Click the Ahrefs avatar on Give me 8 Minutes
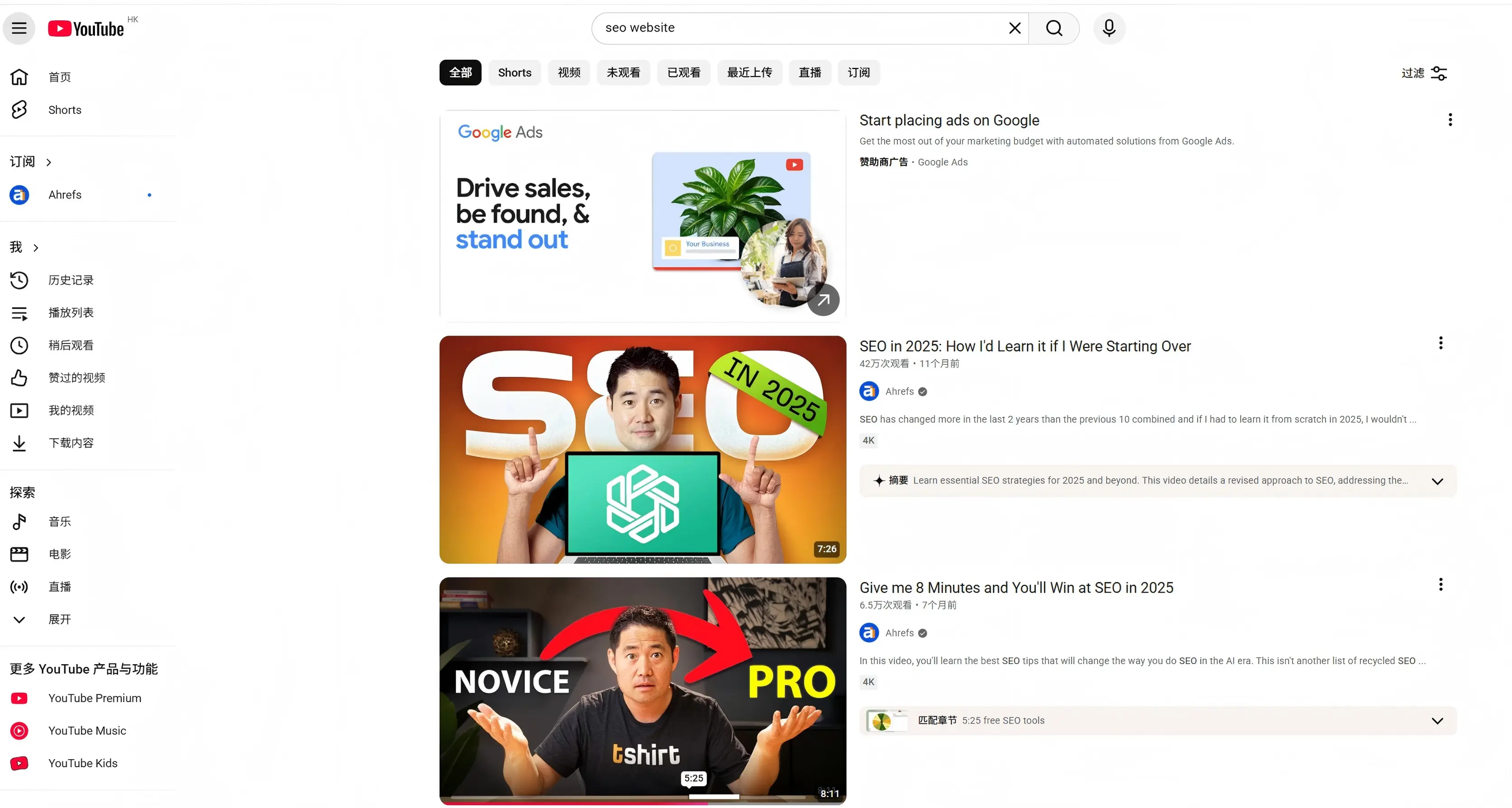 tap(869, 633)
